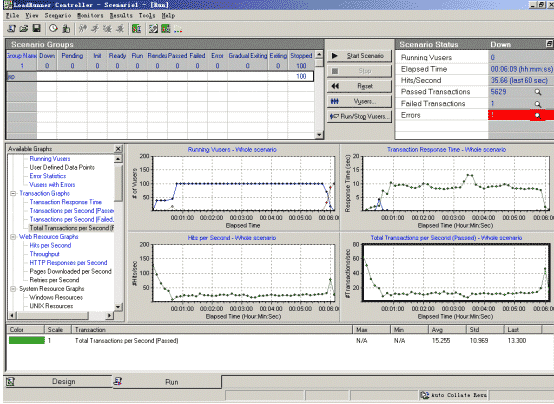Click the green graph toolbar icon second from the right
The width and height of the screenshot is (554, 404).
pos(166,28)
